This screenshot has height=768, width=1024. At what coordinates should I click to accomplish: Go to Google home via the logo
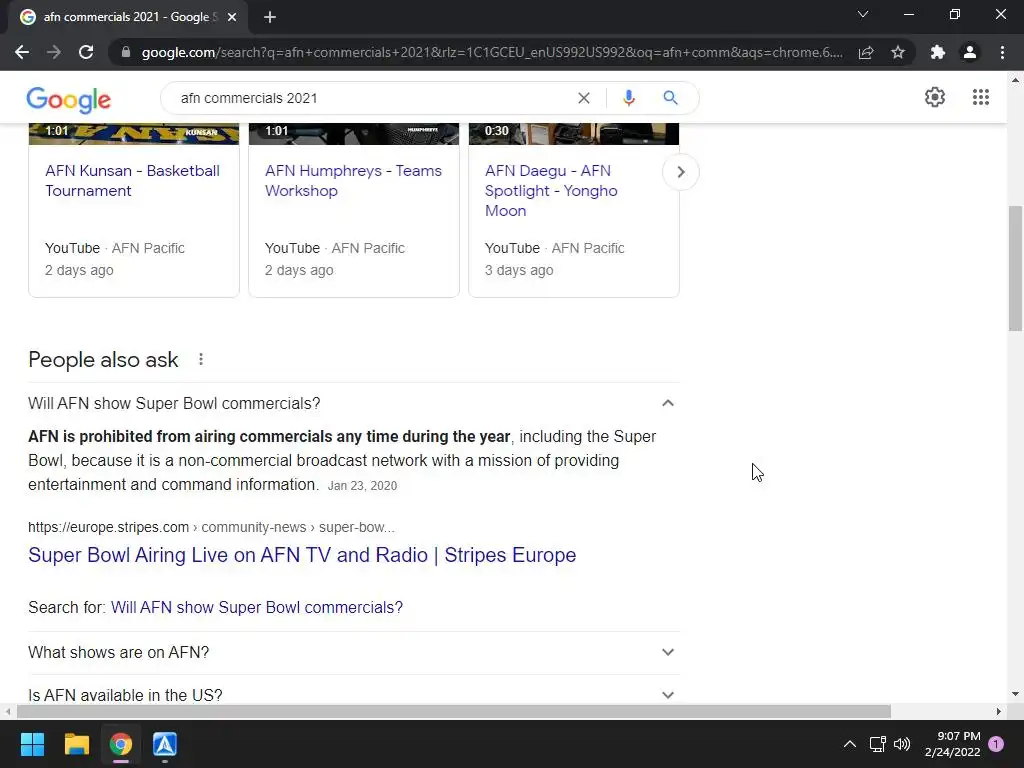point(69,99)
